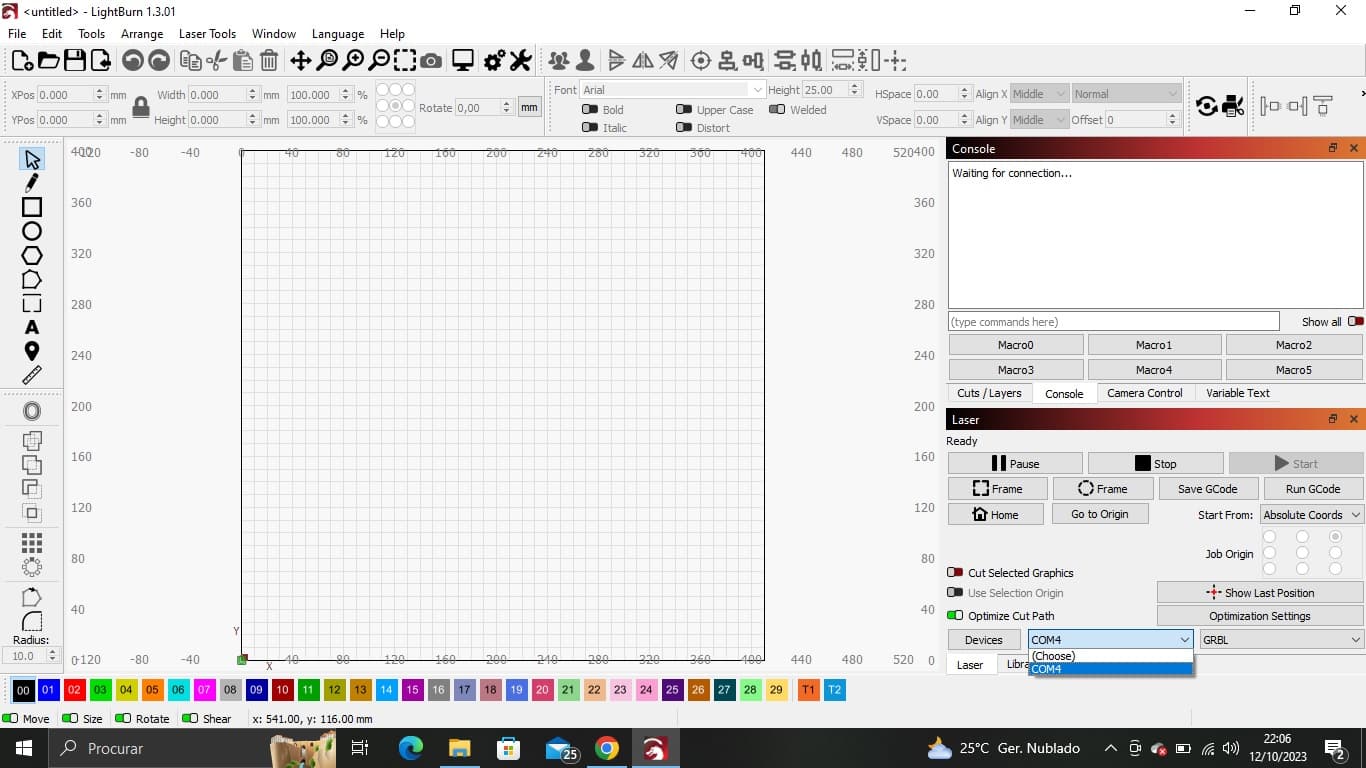
Task: Click the Camera capture toolbar icon
Action: click(x=431, y=61)
